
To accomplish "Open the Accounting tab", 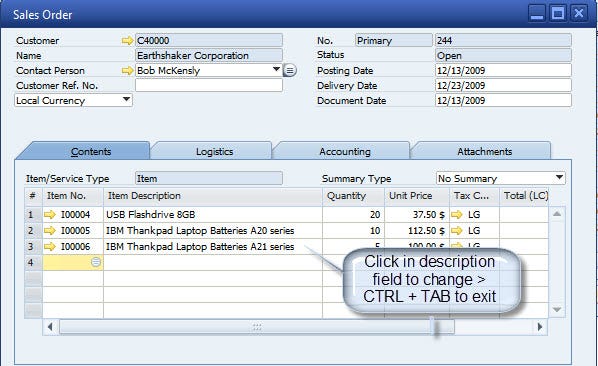I will [x=345, y=151].
